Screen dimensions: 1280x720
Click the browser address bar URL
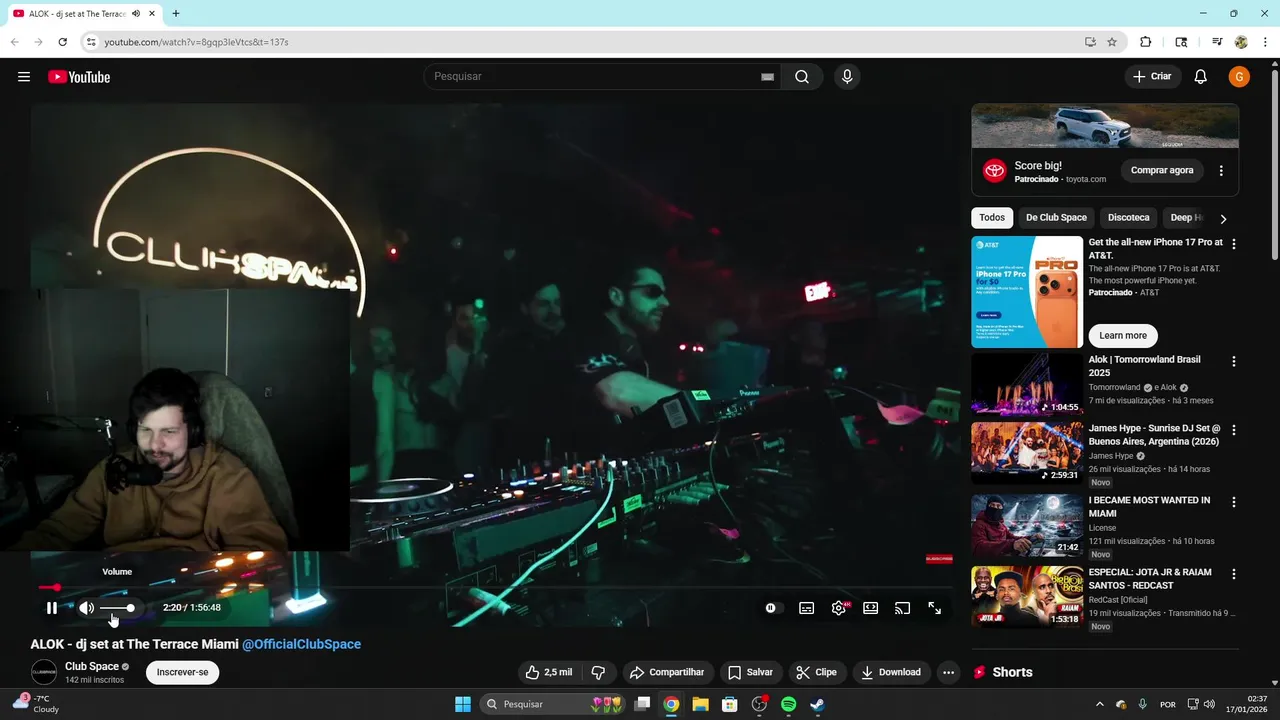click(x=196, y=42)
